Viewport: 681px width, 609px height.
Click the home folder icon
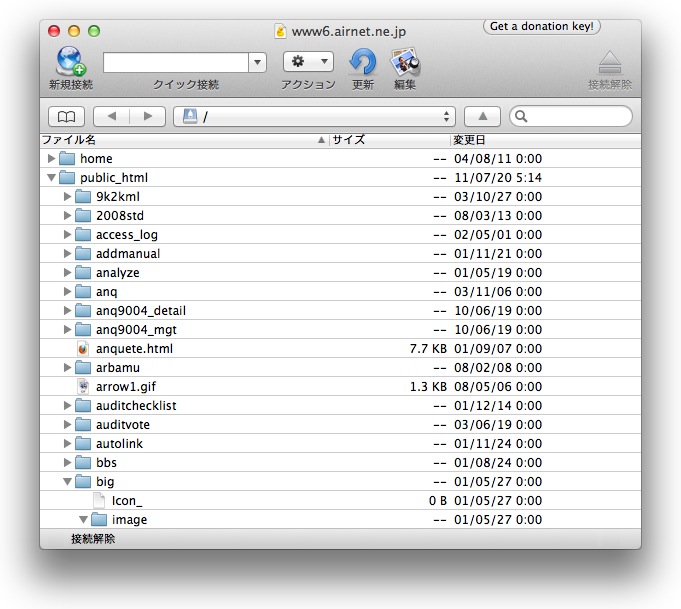pos(67,159)
